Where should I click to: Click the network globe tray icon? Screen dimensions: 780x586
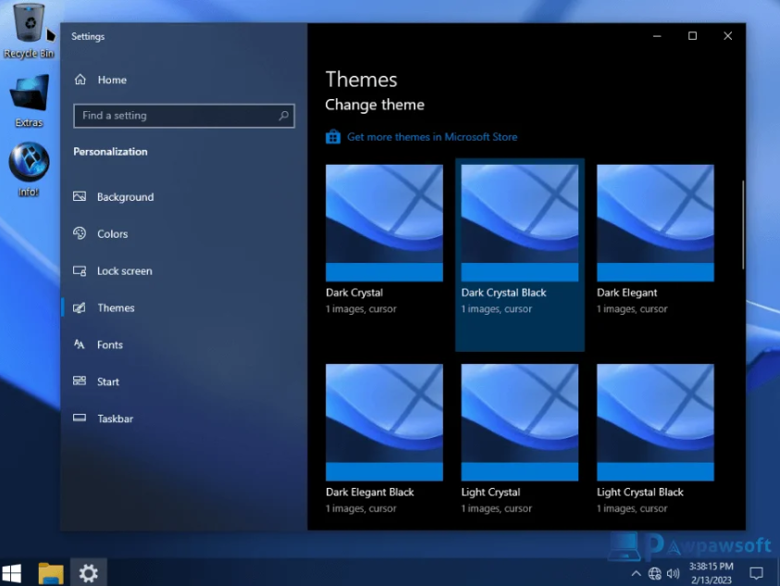pyautogui.click(x=655, y=574)
